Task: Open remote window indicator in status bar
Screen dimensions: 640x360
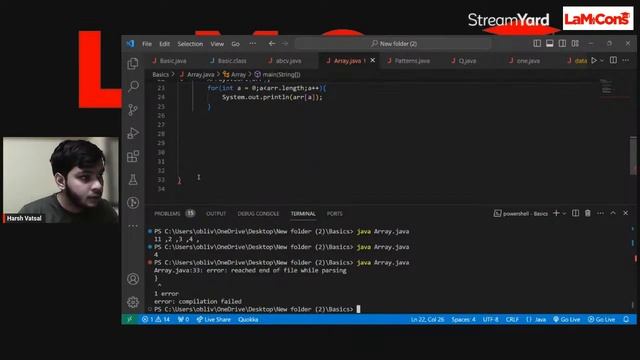Action: pos(129,320)
